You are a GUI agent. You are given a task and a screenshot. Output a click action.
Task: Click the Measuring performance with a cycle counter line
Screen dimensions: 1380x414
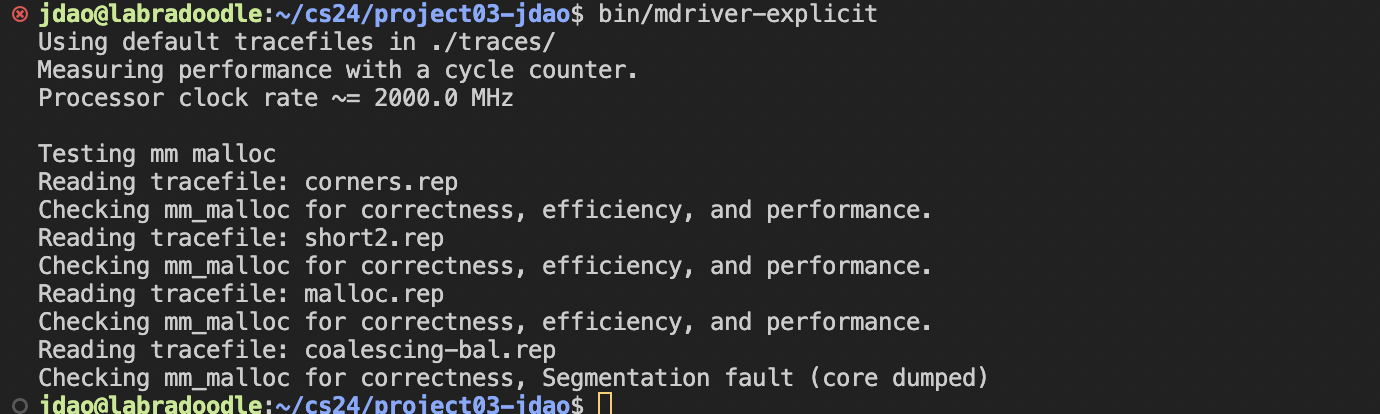coord(338,71)
